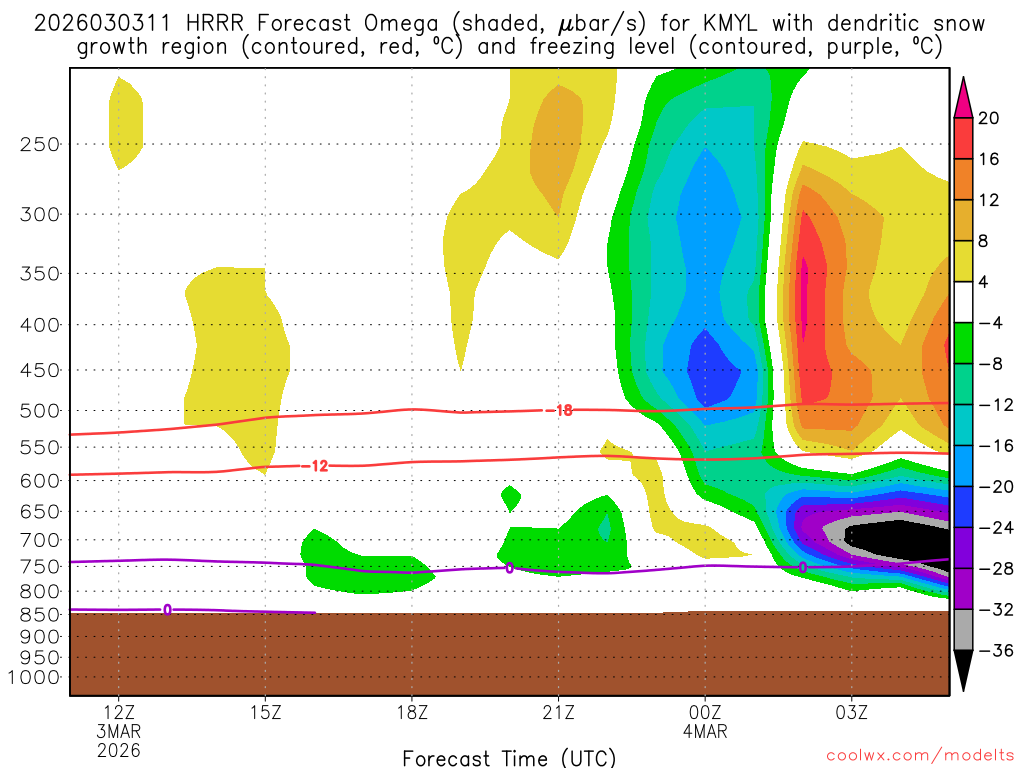Click the 450 pressure level label

click(39, 370)
